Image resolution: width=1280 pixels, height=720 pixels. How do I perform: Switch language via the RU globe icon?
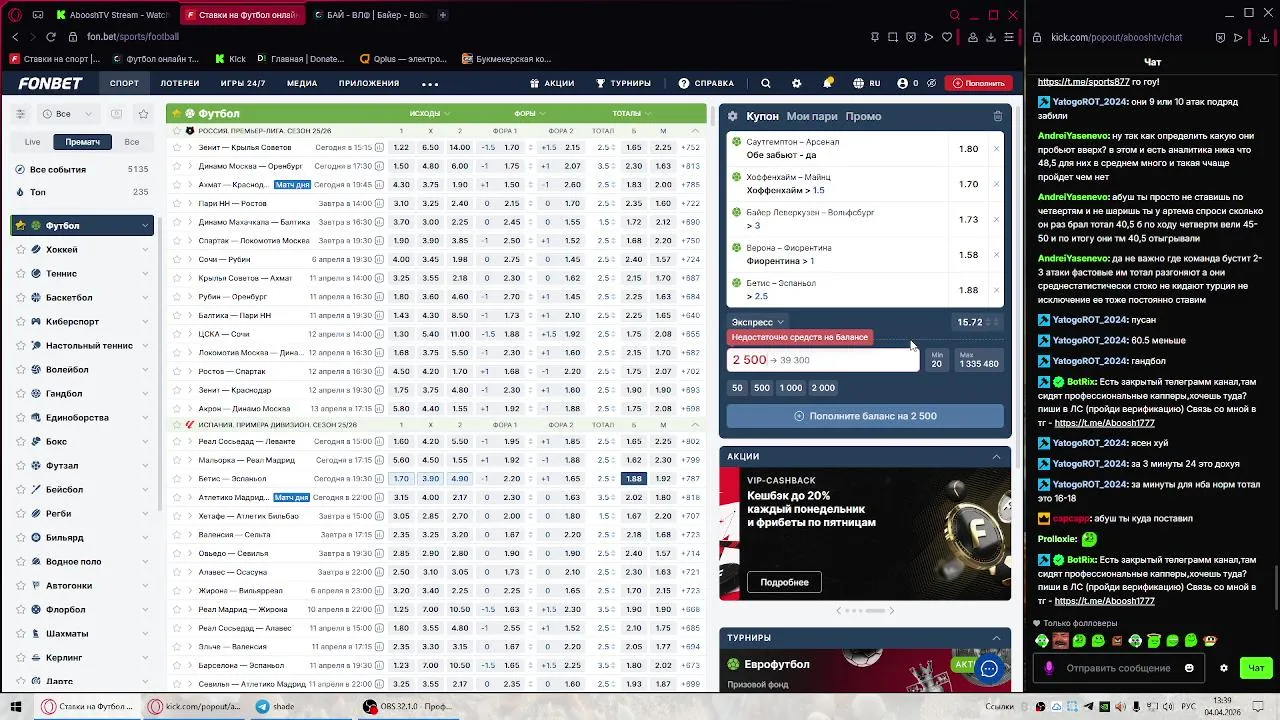point(867,83)
